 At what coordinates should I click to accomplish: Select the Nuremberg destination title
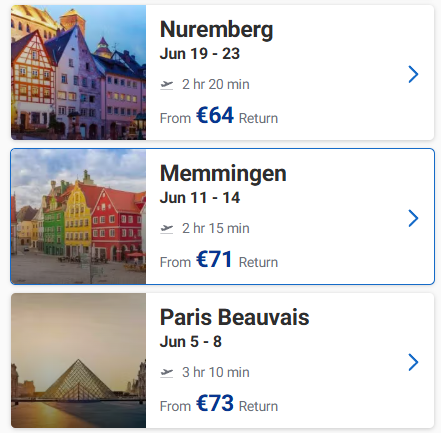(217, 30)
